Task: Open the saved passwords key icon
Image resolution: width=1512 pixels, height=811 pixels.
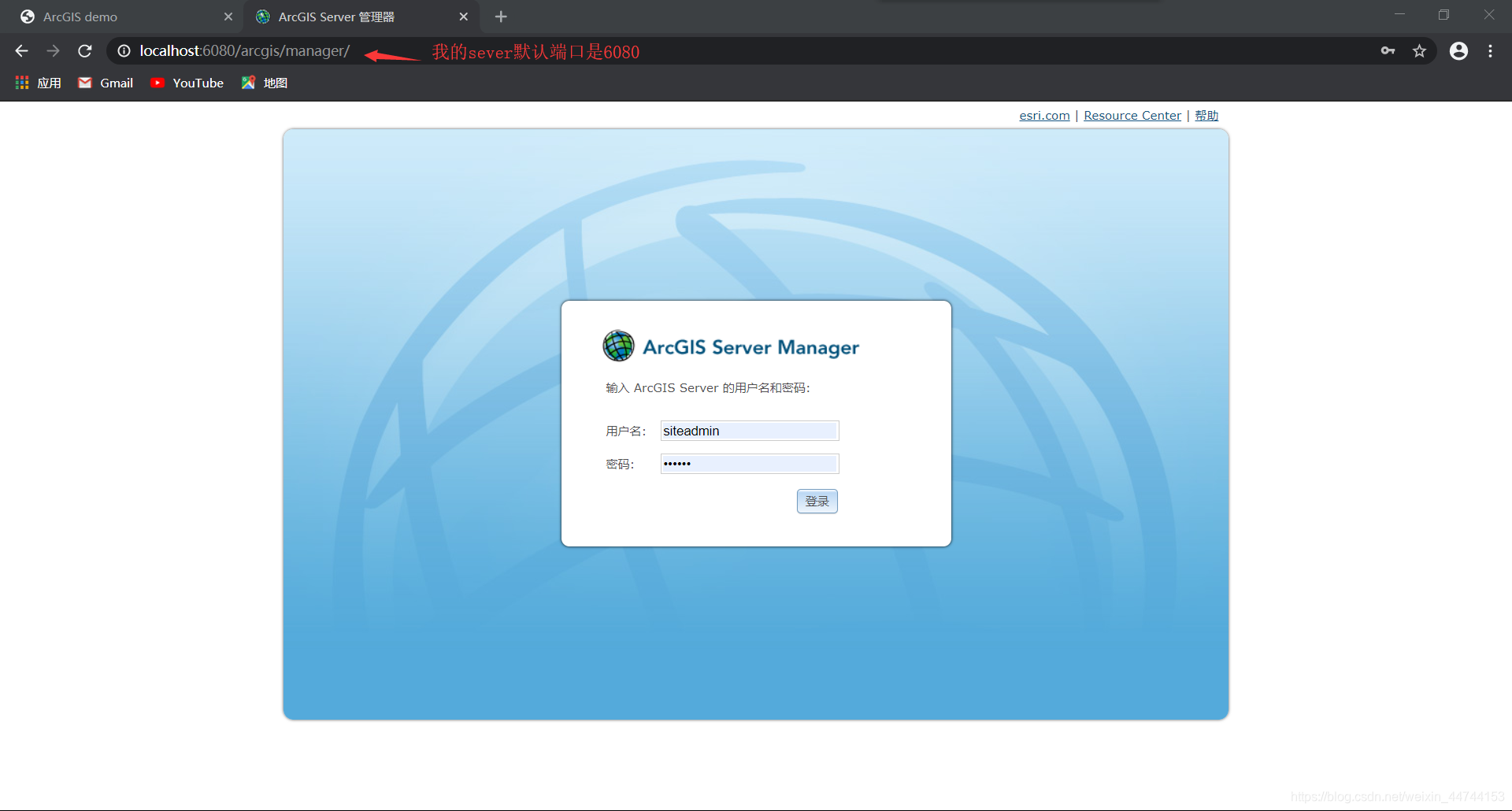Action: click(x=1388, y=51)
